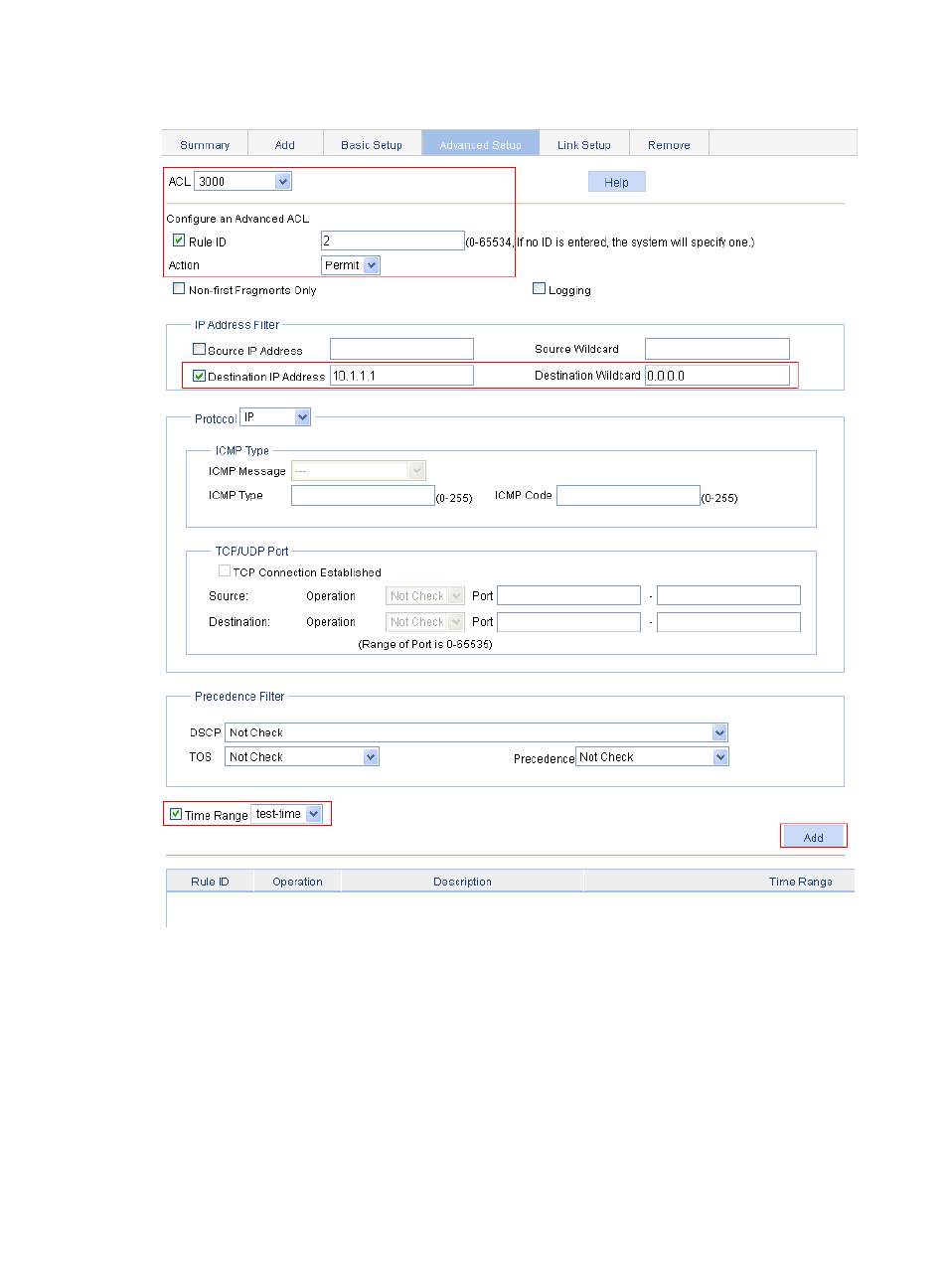Image resolution: width=948 pixels, height=1288 pixels.
Task: Switch to the Remove tab
Action: click(669, 144)
